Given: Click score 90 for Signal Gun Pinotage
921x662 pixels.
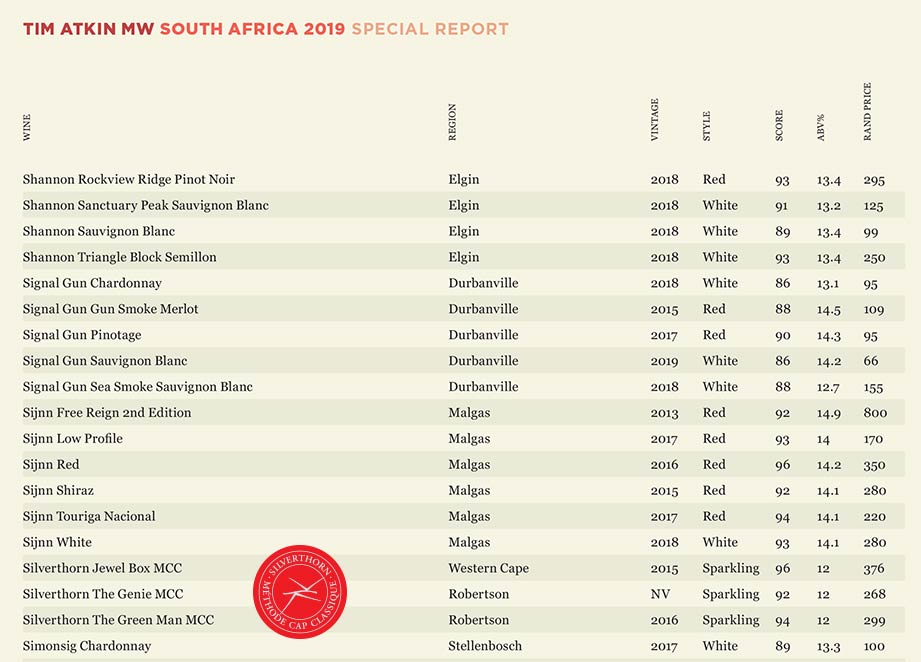Looking at the screenshot, I should (782, 335).
